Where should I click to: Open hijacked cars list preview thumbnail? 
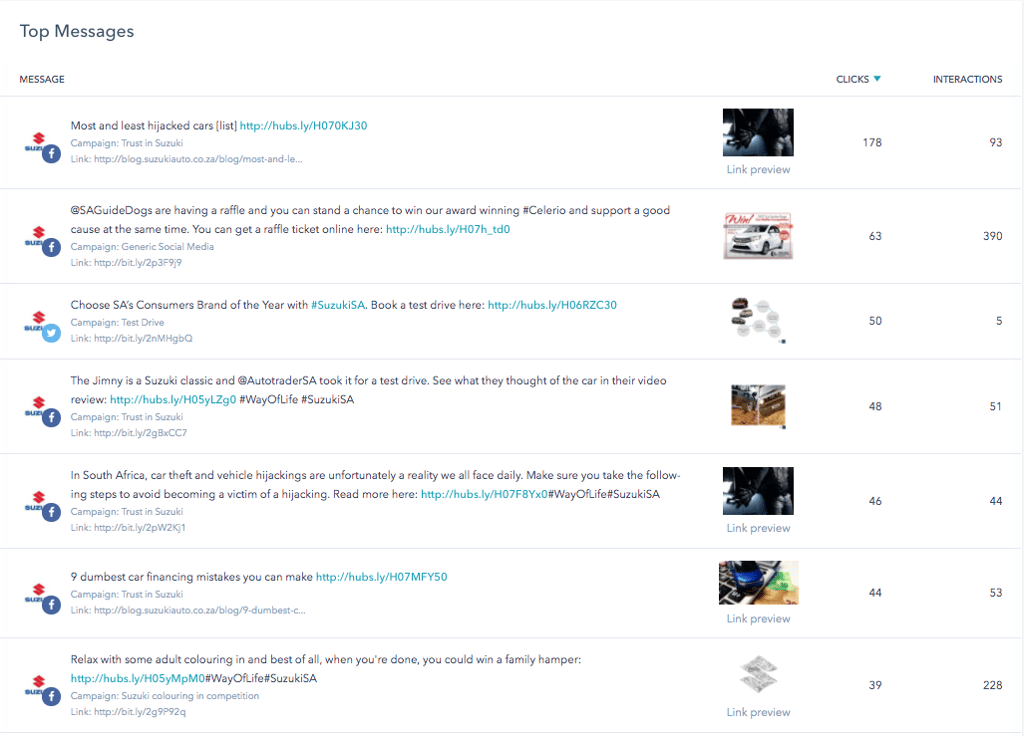[x=758, y=133]
